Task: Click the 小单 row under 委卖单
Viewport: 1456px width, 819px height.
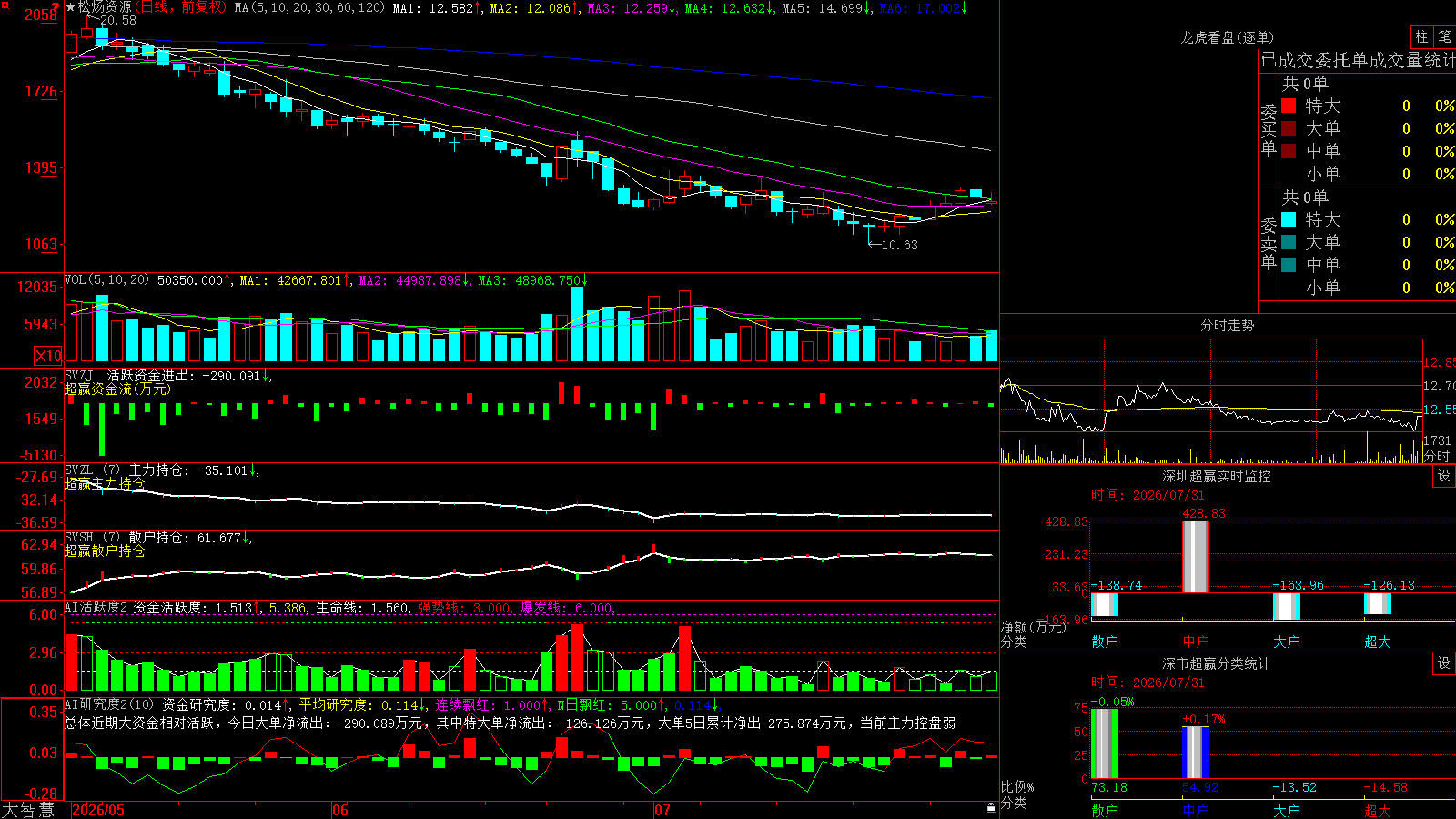Action: click(x=1367, y=288)
